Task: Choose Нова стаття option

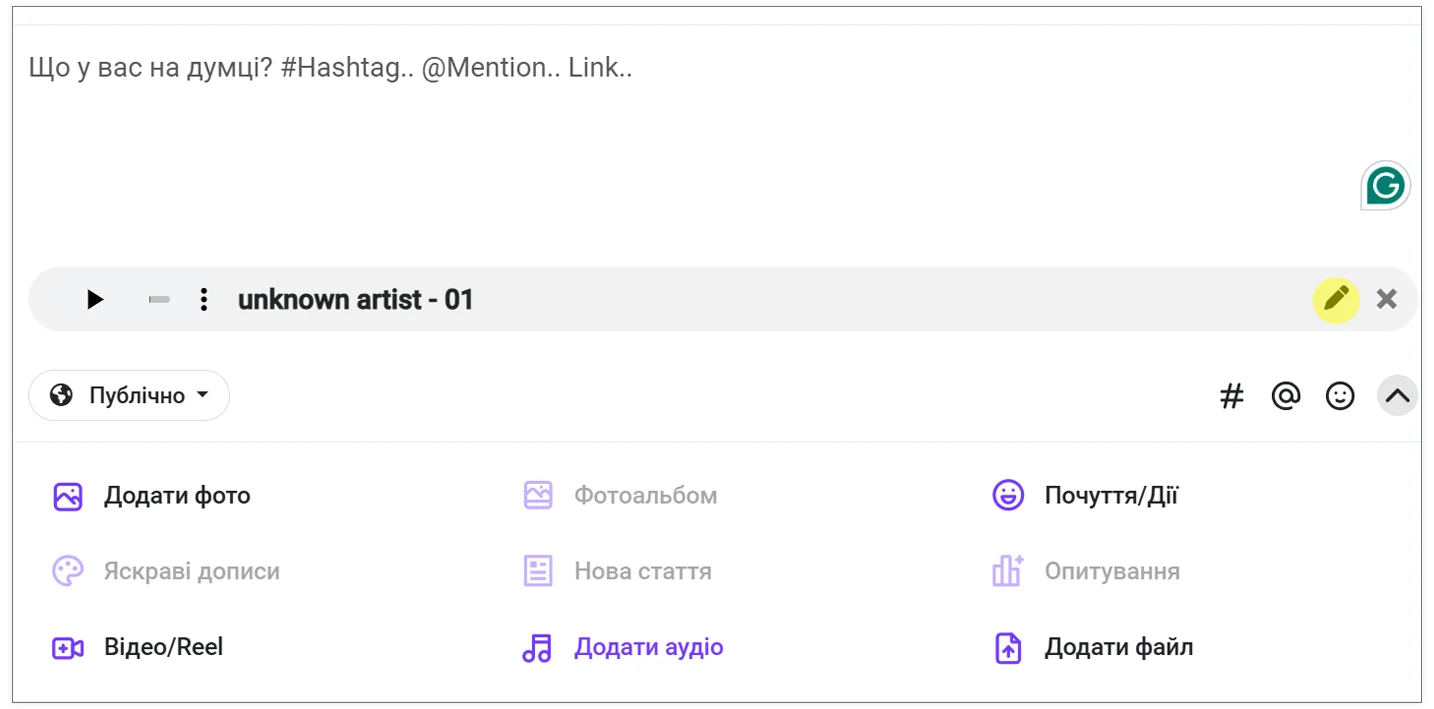Action: pos(617,572)
